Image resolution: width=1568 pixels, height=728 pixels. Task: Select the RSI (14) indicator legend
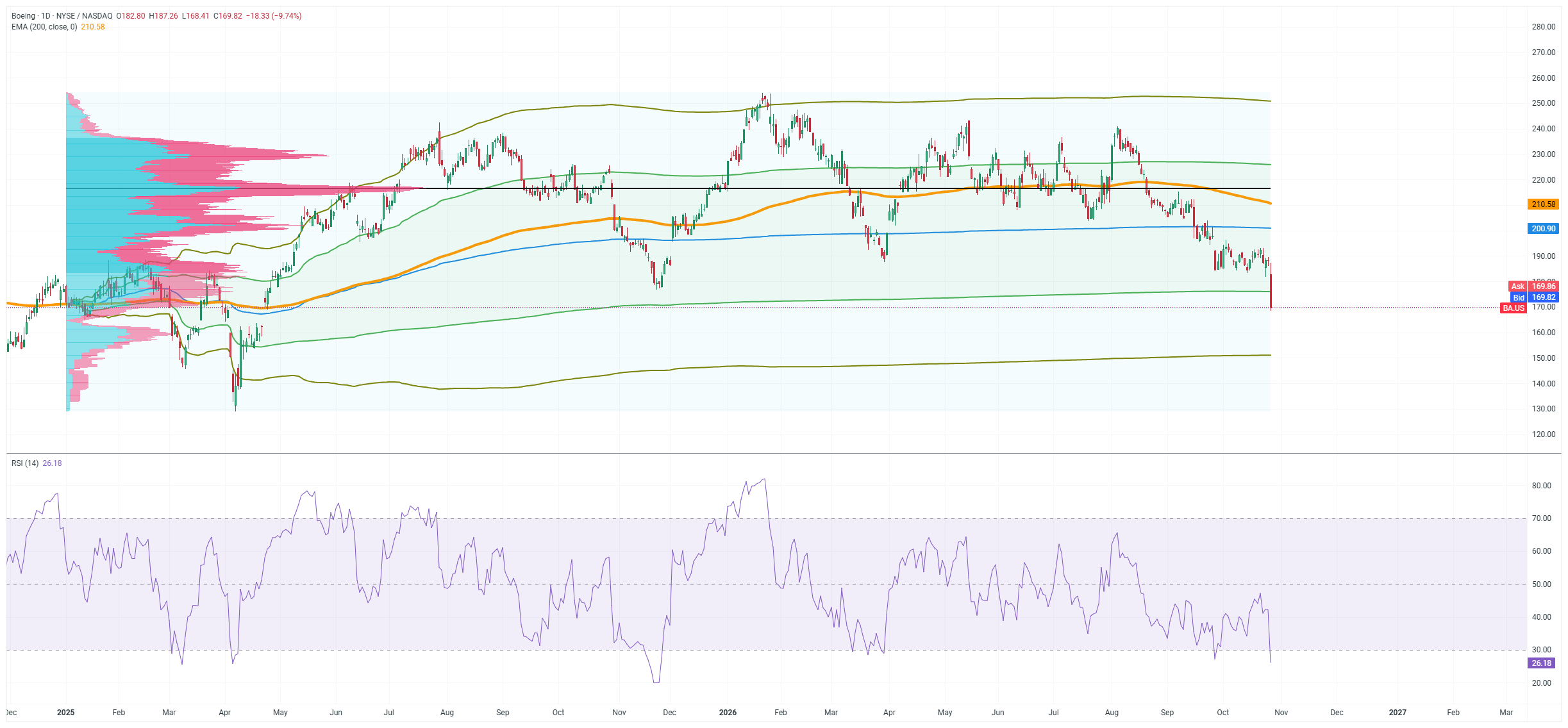25,463
